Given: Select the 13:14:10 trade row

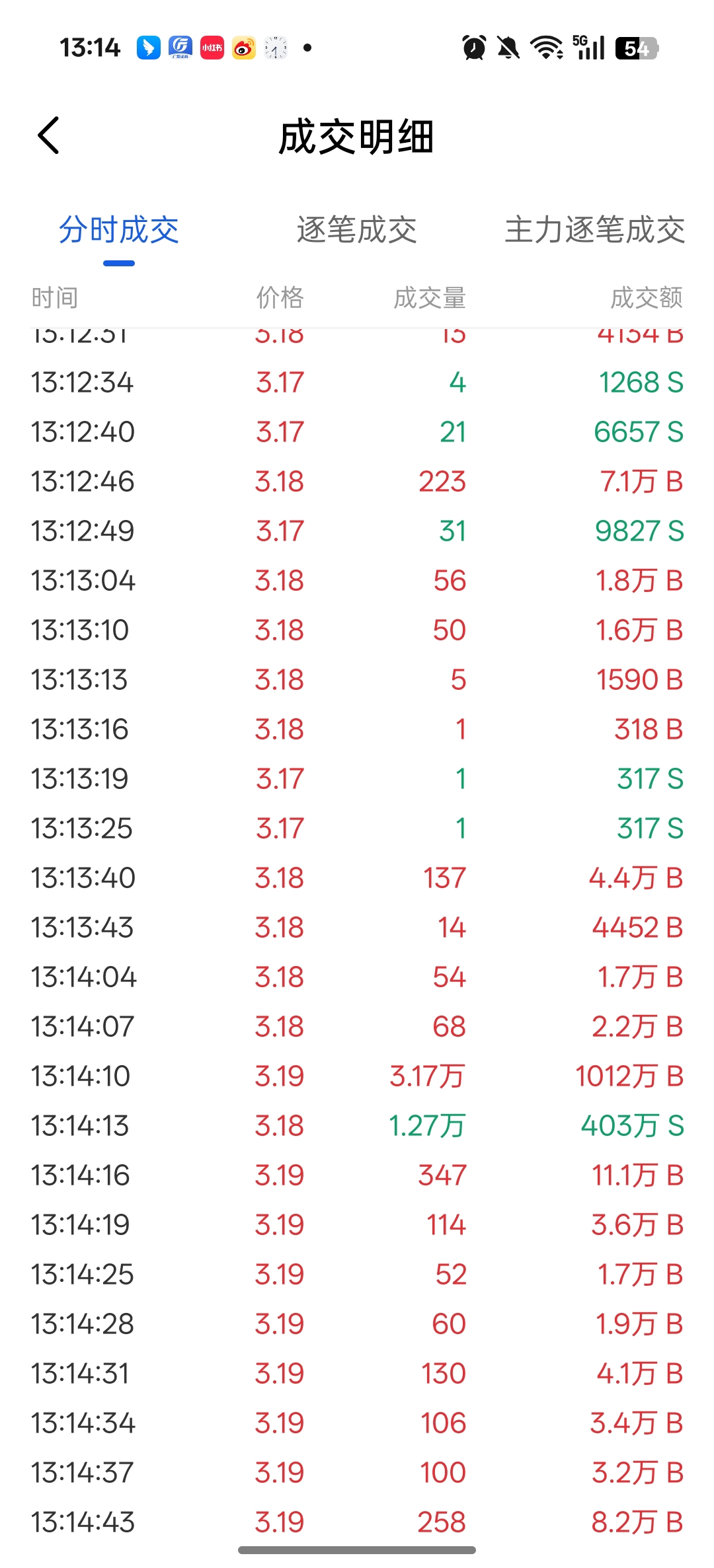Looking at the screenshot, I should point(357,1076).
